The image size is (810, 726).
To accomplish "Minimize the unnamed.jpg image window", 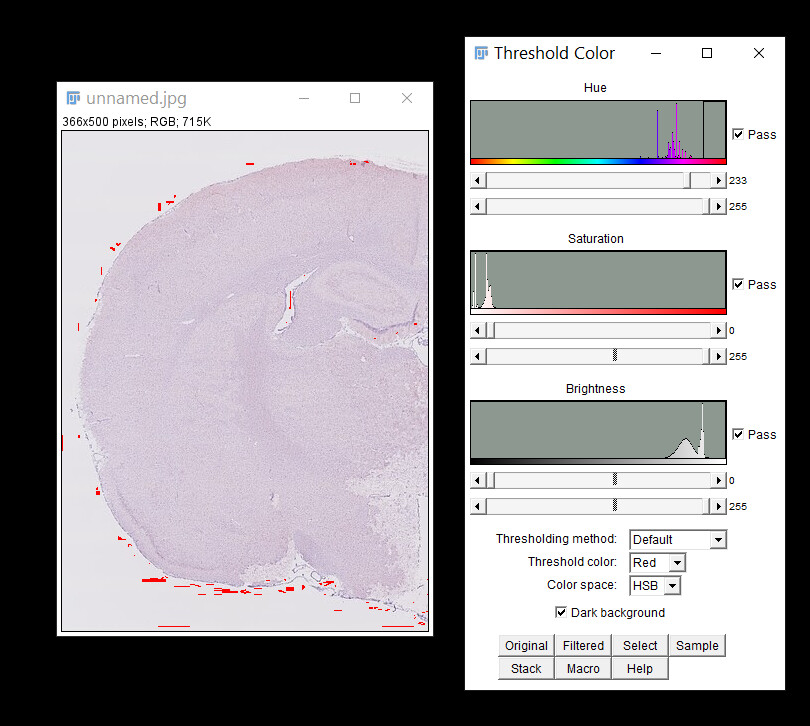I will coord(303,98).
